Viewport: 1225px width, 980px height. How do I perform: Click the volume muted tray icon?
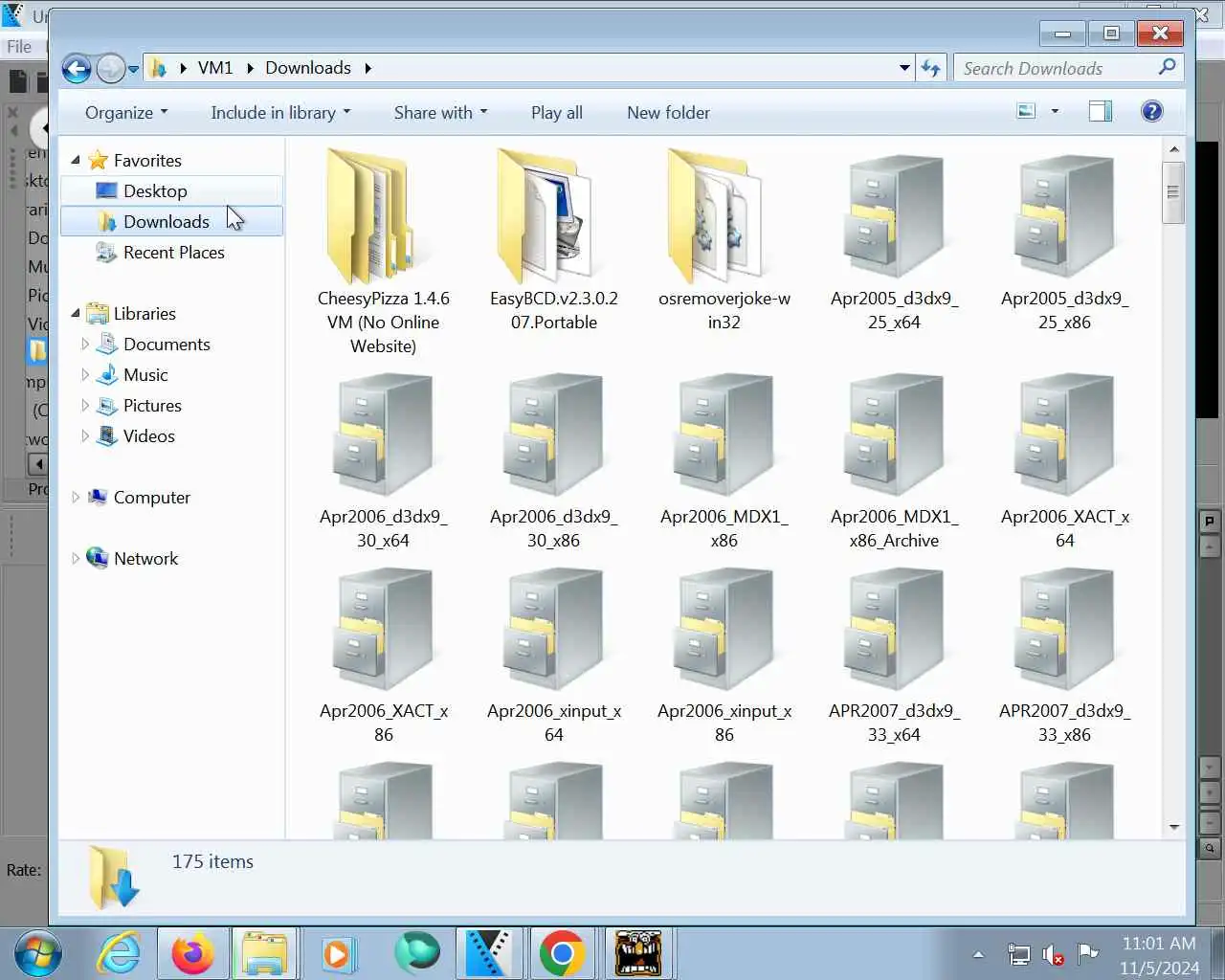pyautogui.click(x=1053, y=954)
